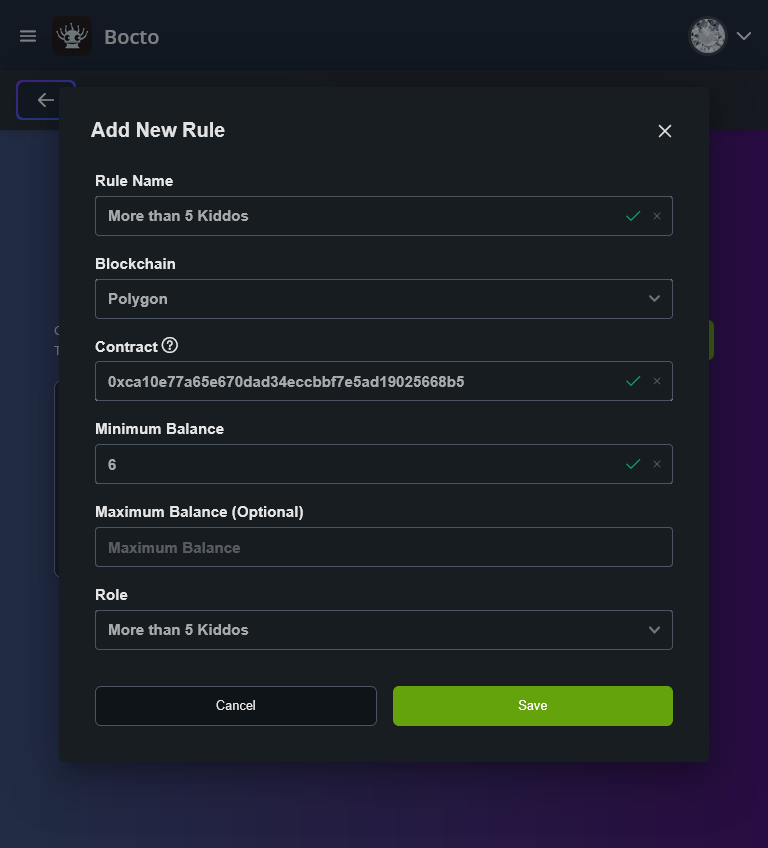Expand the account menu chevron
The width and height of the screenshot is (768, 848).
744,36
